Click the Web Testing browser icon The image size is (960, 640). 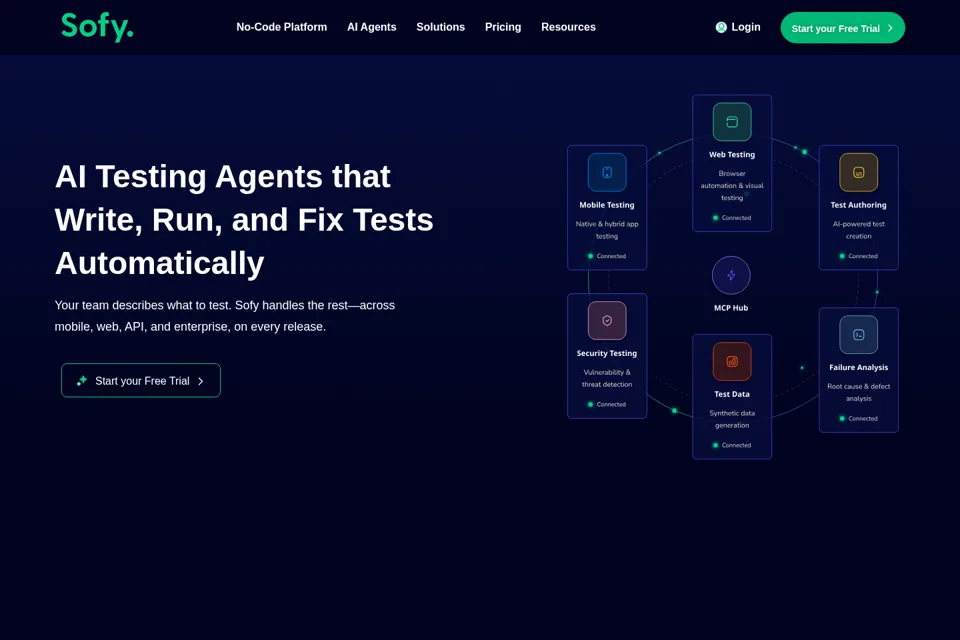tap(732, 122)
